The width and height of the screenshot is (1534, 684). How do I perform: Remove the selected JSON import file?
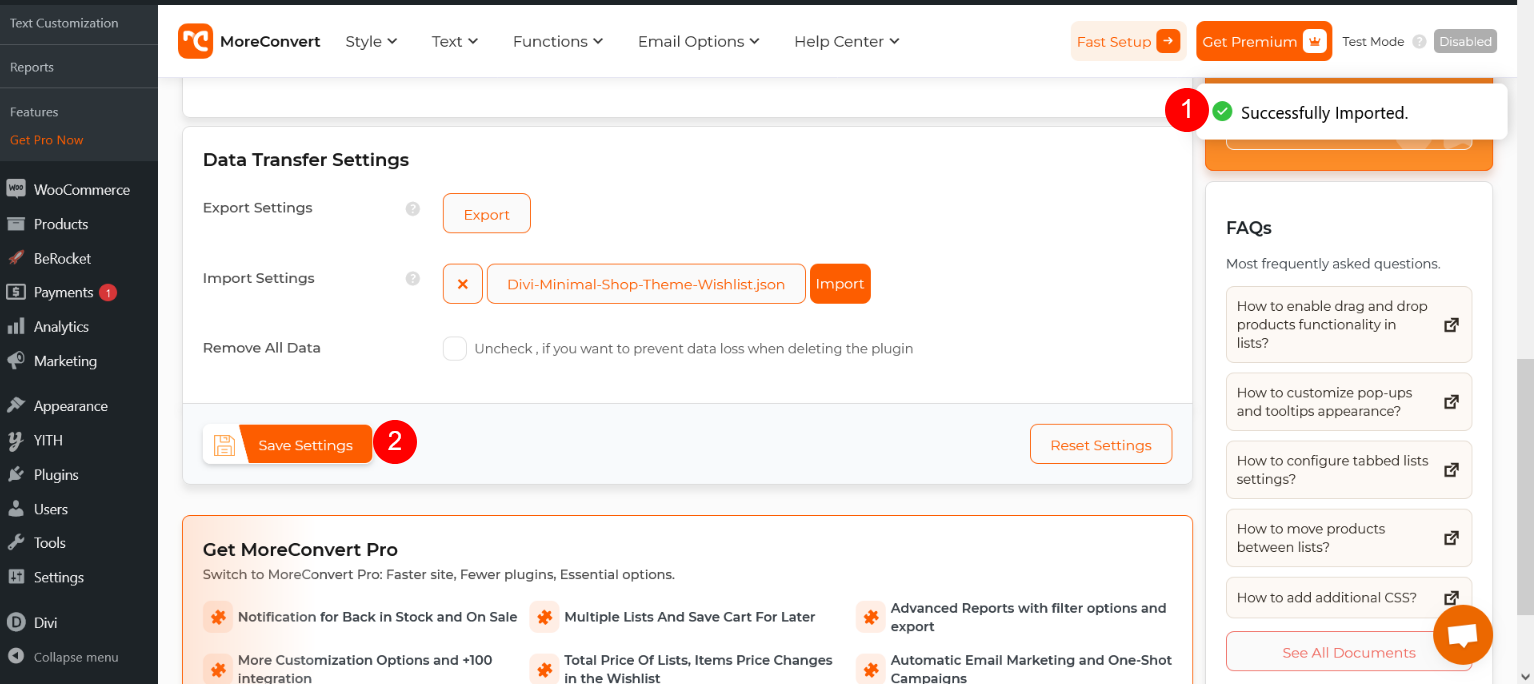[x=463, y=284]
